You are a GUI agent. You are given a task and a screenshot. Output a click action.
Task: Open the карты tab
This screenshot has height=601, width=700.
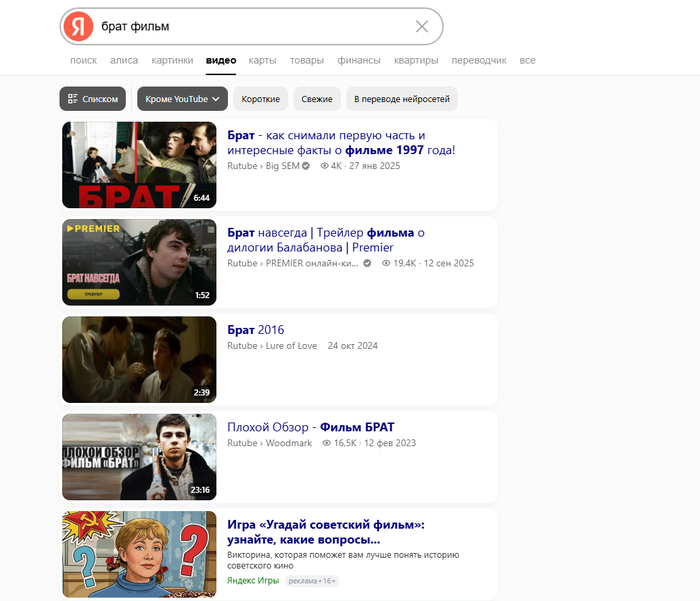click(x=262, y=60)
